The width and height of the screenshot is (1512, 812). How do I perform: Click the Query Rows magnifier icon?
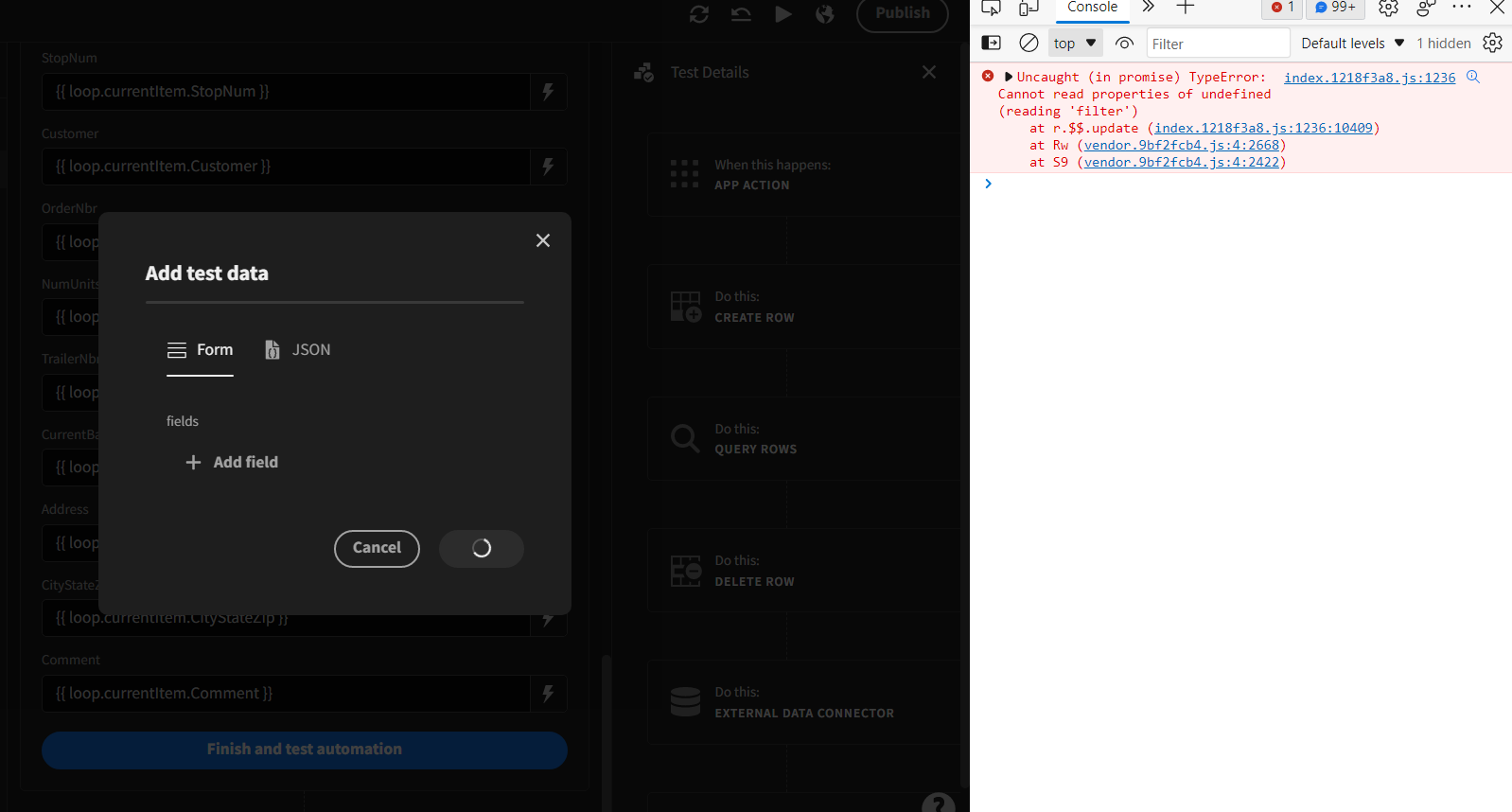click(685, 438)
